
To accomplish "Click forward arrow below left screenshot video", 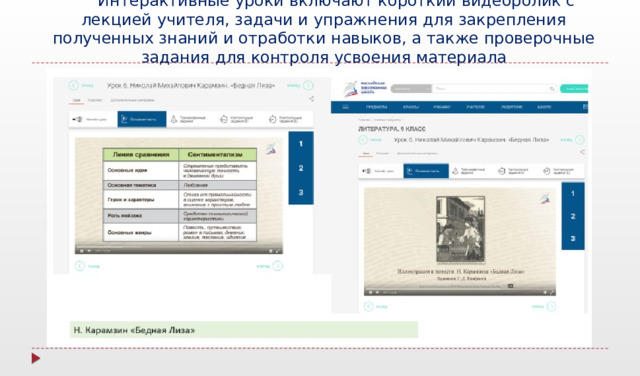I will point(278,266).
